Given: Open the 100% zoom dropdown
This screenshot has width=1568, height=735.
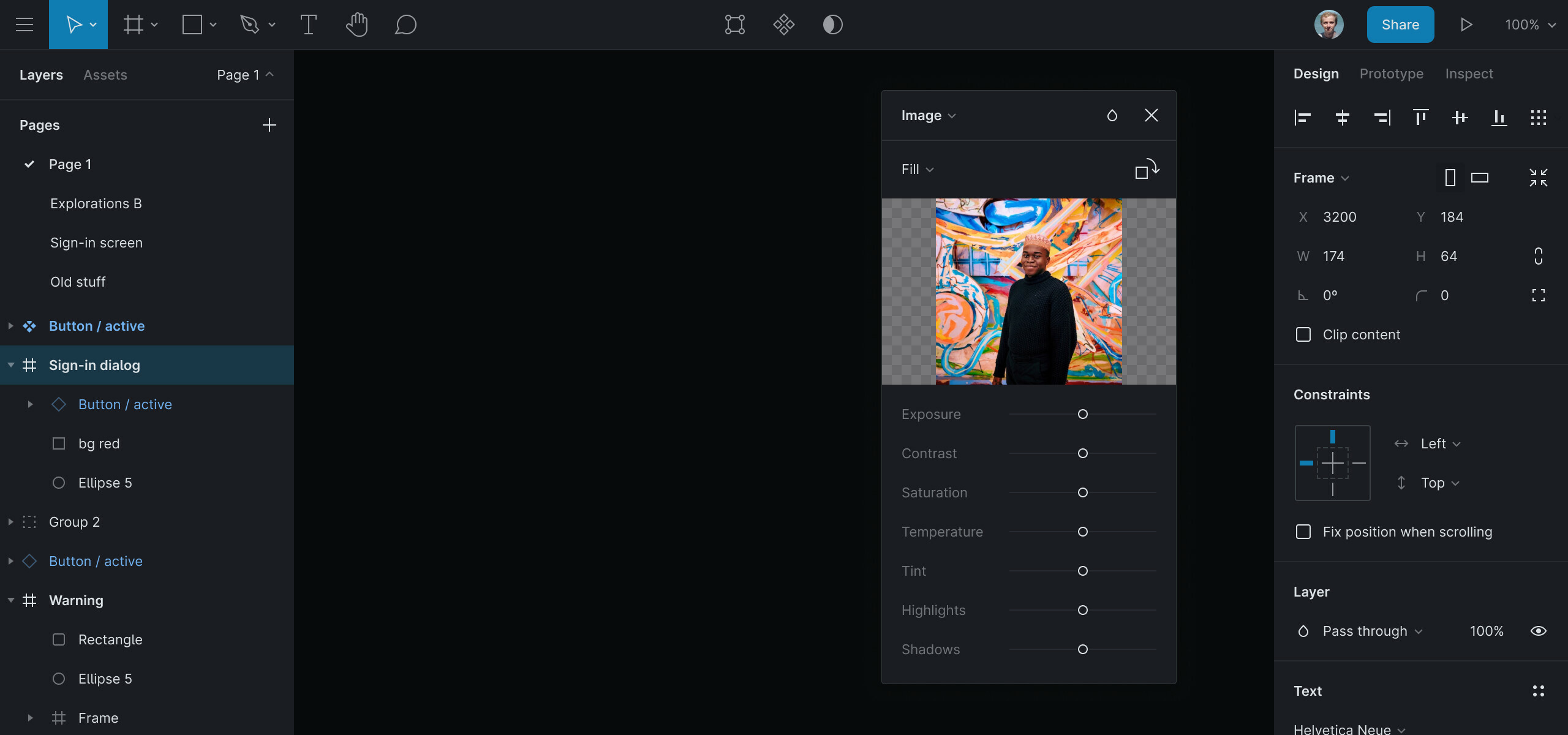Looking at the screenshot, I should click(1531, 24).
